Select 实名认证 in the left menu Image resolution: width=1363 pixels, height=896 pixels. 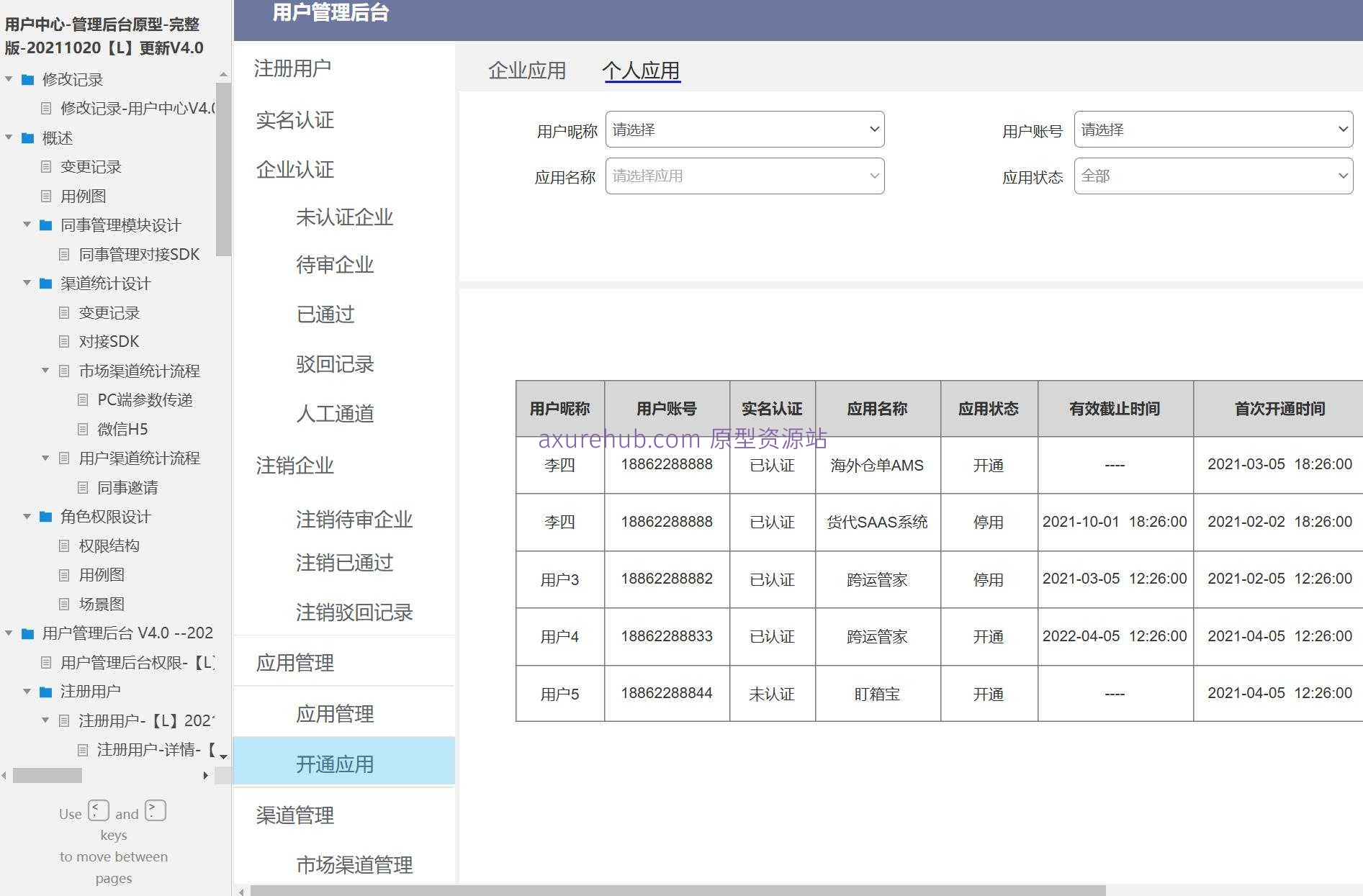pos(294,120)
